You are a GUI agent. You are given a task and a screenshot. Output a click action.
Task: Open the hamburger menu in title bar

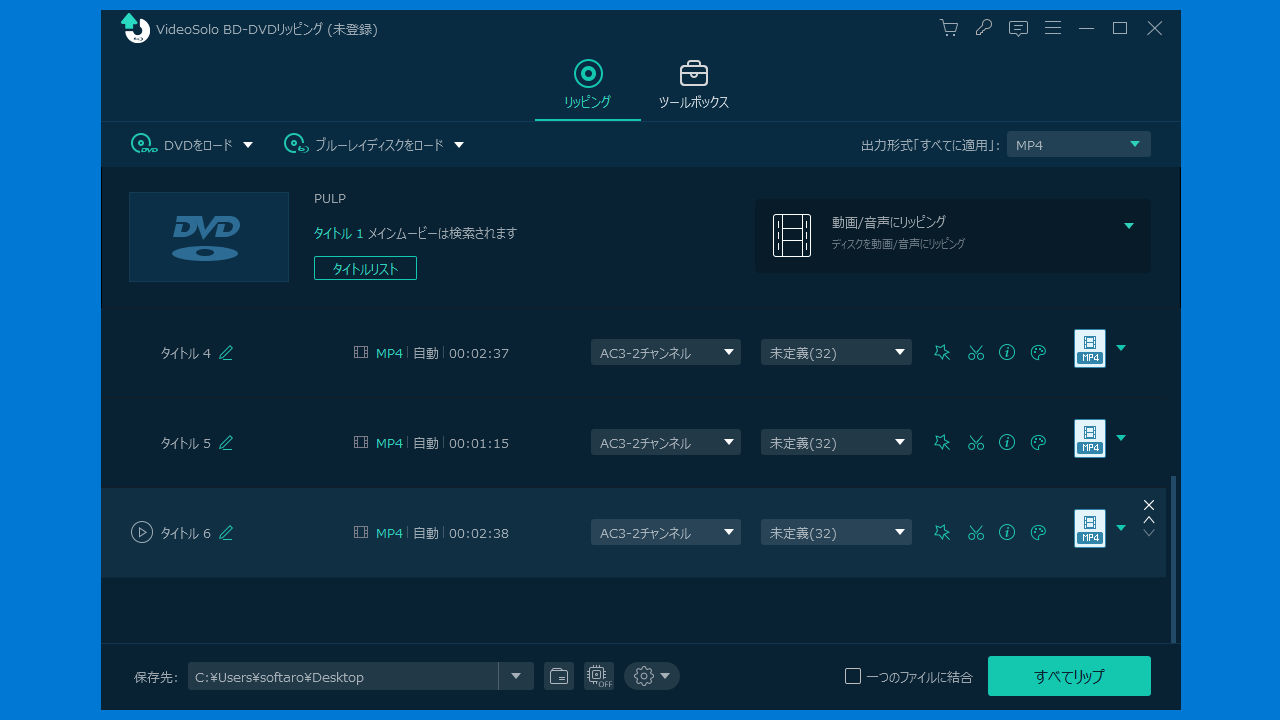tap(1053, 28)
